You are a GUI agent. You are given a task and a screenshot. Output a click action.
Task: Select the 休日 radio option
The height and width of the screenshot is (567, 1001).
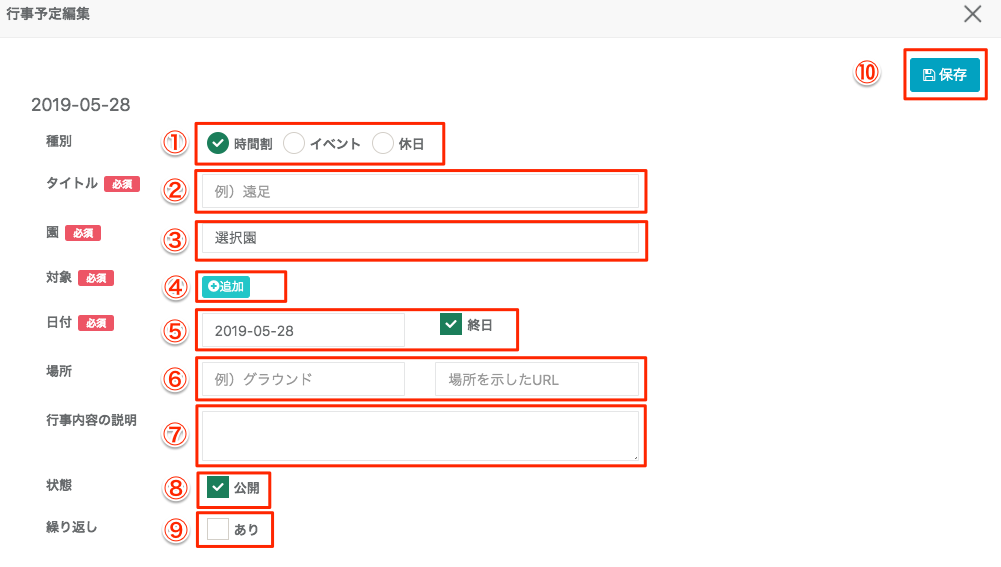click(383, 143)
